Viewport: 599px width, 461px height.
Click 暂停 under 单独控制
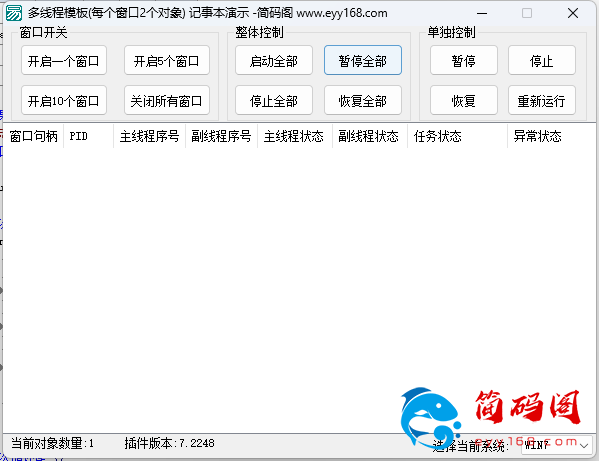click(464, 60)
